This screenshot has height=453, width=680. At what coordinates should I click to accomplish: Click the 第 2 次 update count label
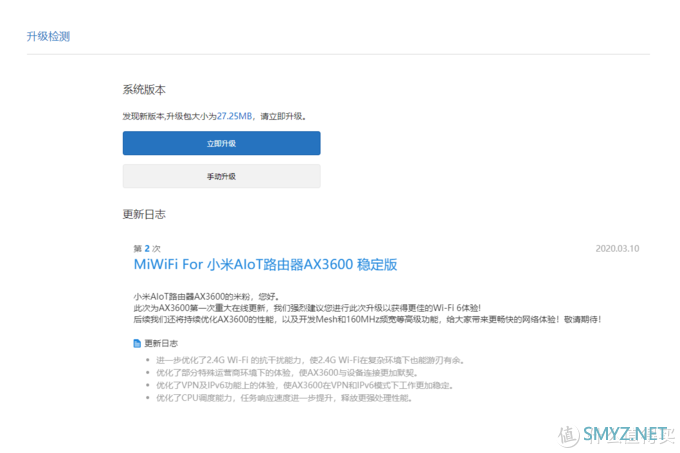coord(147,248)
